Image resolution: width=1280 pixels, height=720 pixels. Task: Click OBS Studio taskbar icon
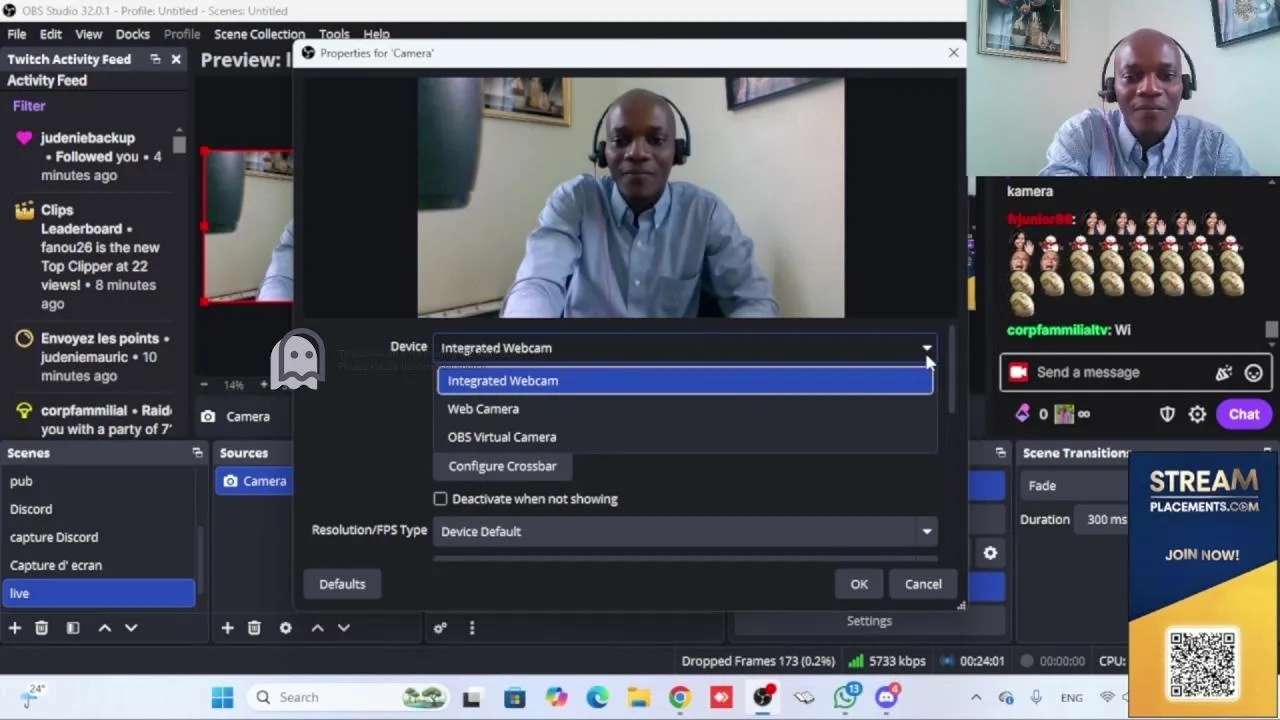[763, 697]
